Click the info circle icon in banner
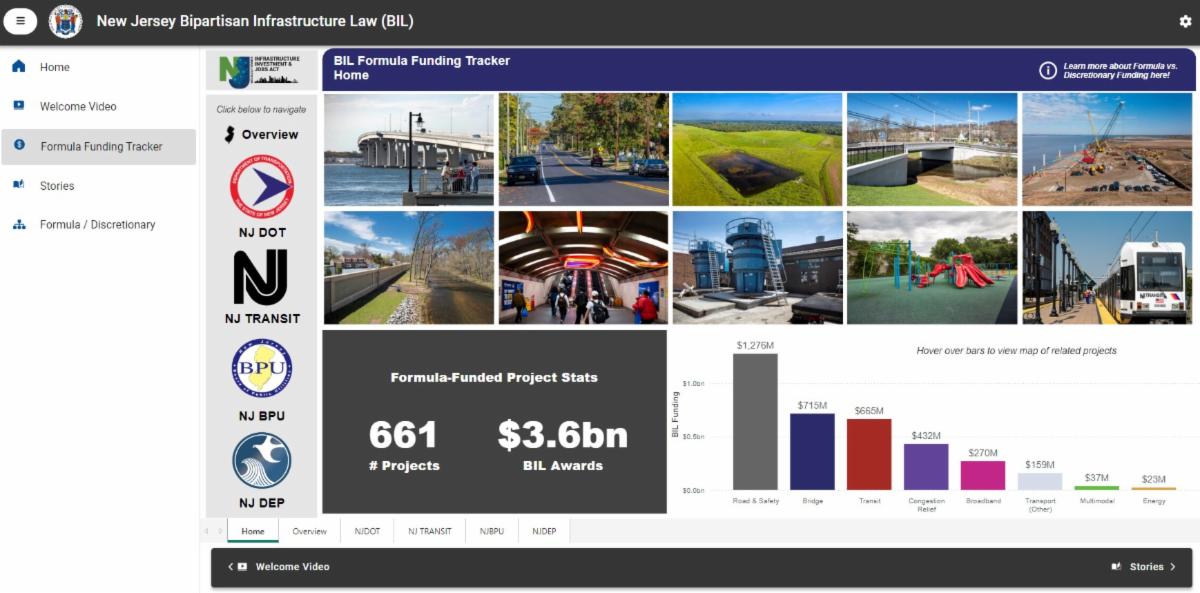 [x=1048, y=71]
